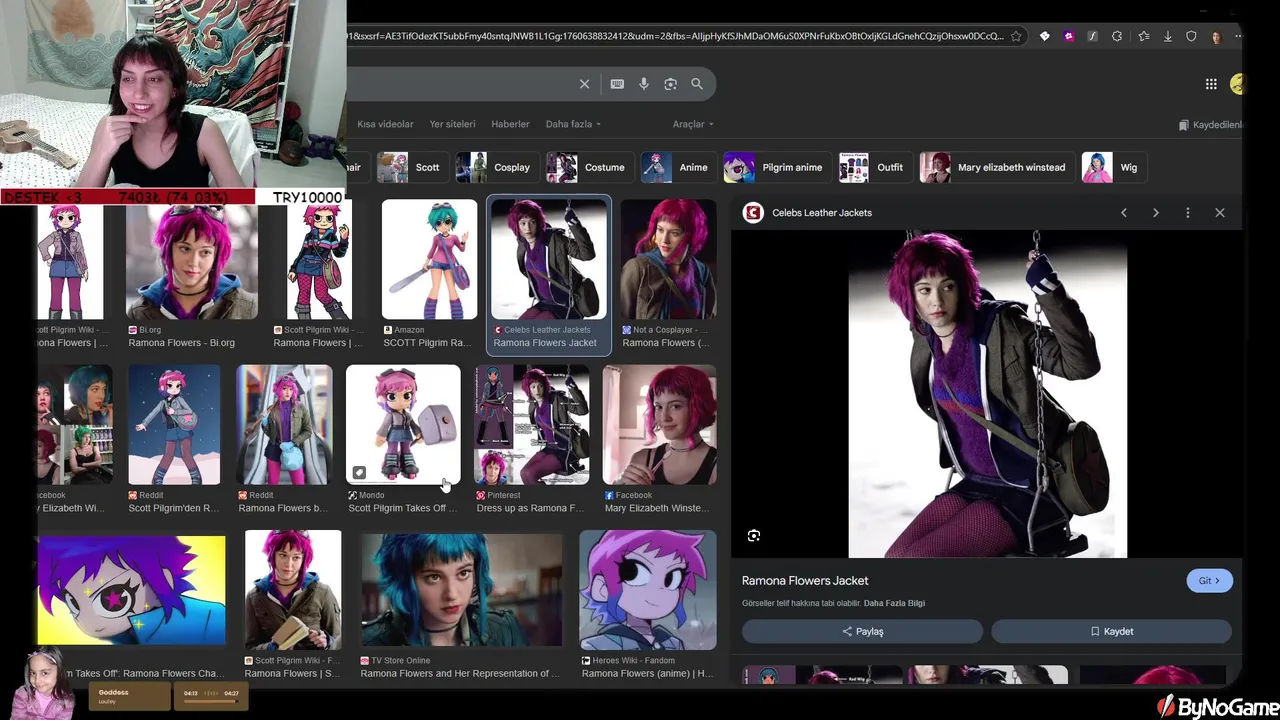This screenshot has width=1280, height=720.
Task: Filter images by the Scott chip
Action: [x=411, y=167]
